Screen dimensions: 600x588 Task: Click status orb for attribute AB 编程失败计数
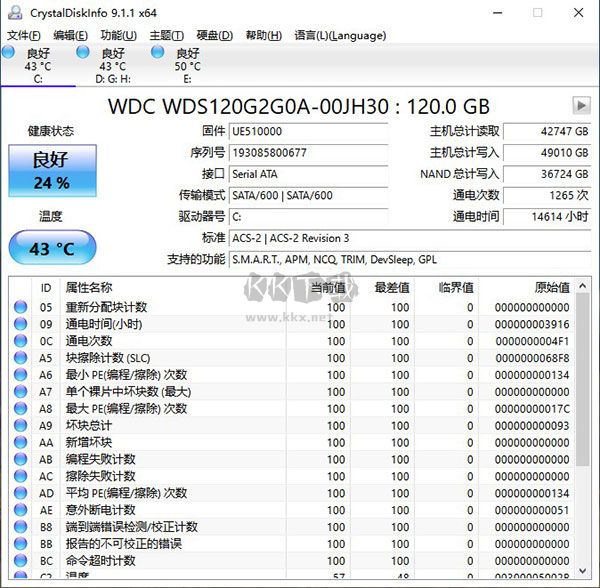coord(20,459)
